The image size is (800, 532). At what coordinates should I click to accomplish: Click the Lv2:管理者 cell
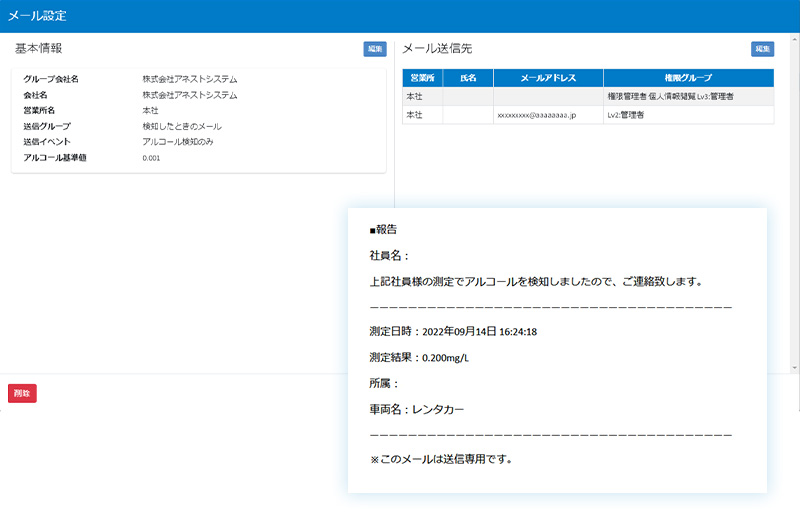[x=688, y=115]
